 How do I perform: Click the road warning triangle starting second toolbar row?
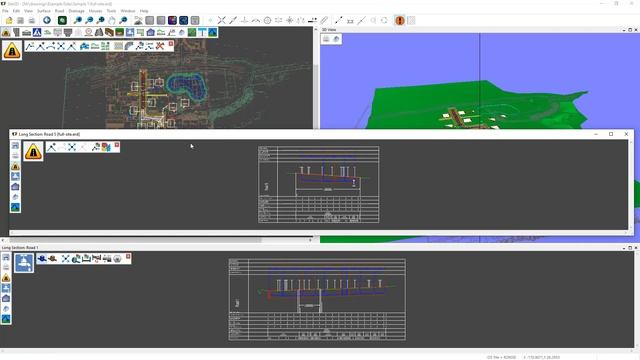pyautogui.click(x=6, y=33)
